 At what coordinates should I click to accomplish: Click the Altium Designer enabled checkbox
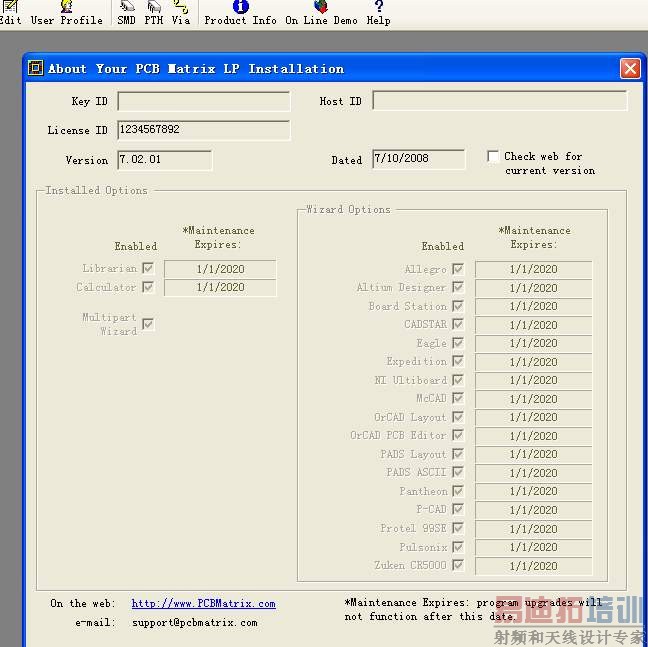point(457,287)
